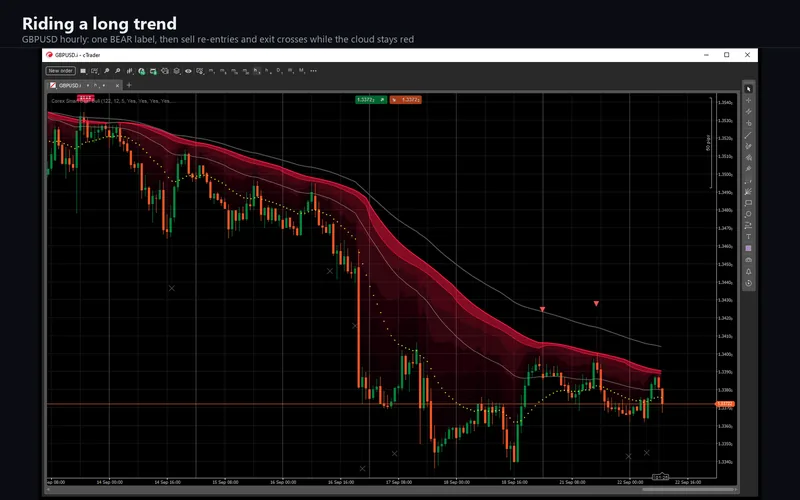Open the chart layout mode icon after New order

83,71
